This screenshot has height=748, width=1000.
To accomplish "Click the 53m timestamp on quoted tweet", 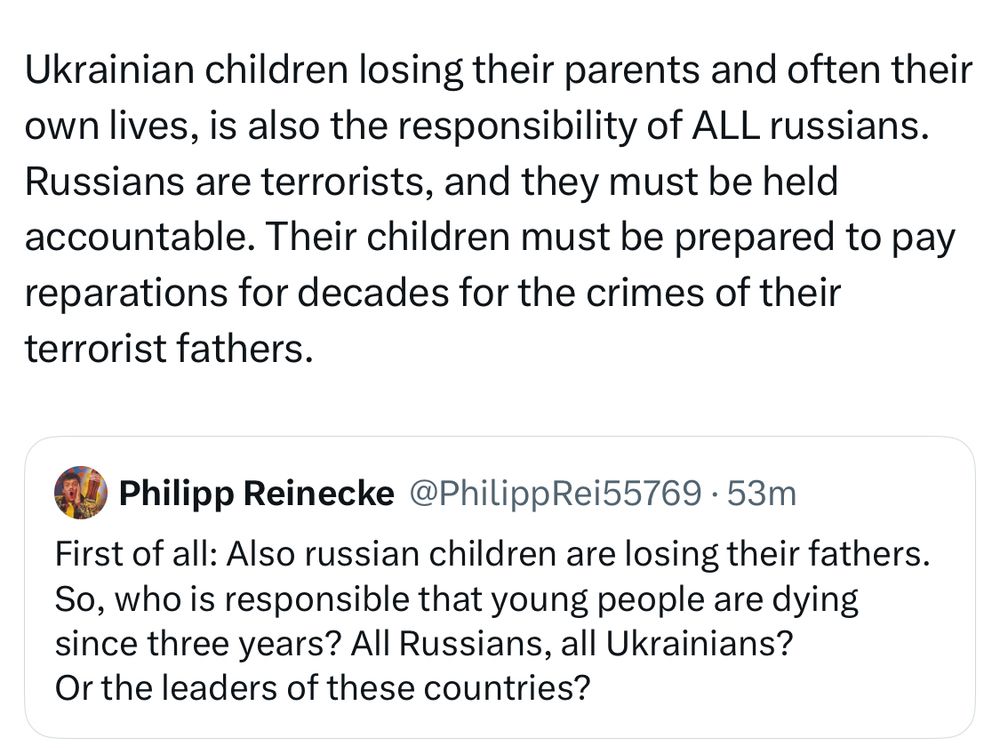I will tap(761, 493).
